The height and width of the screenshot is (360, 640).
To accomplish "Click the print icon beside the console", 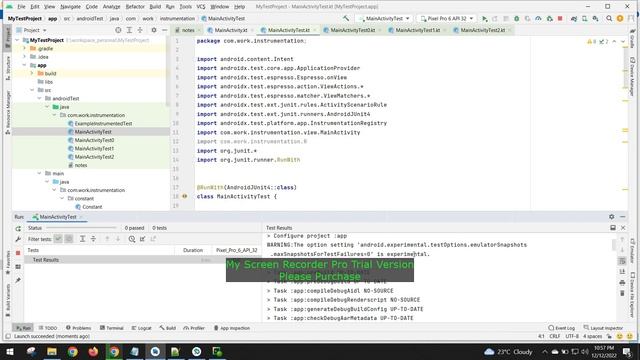I will click(x=622, y=282).
